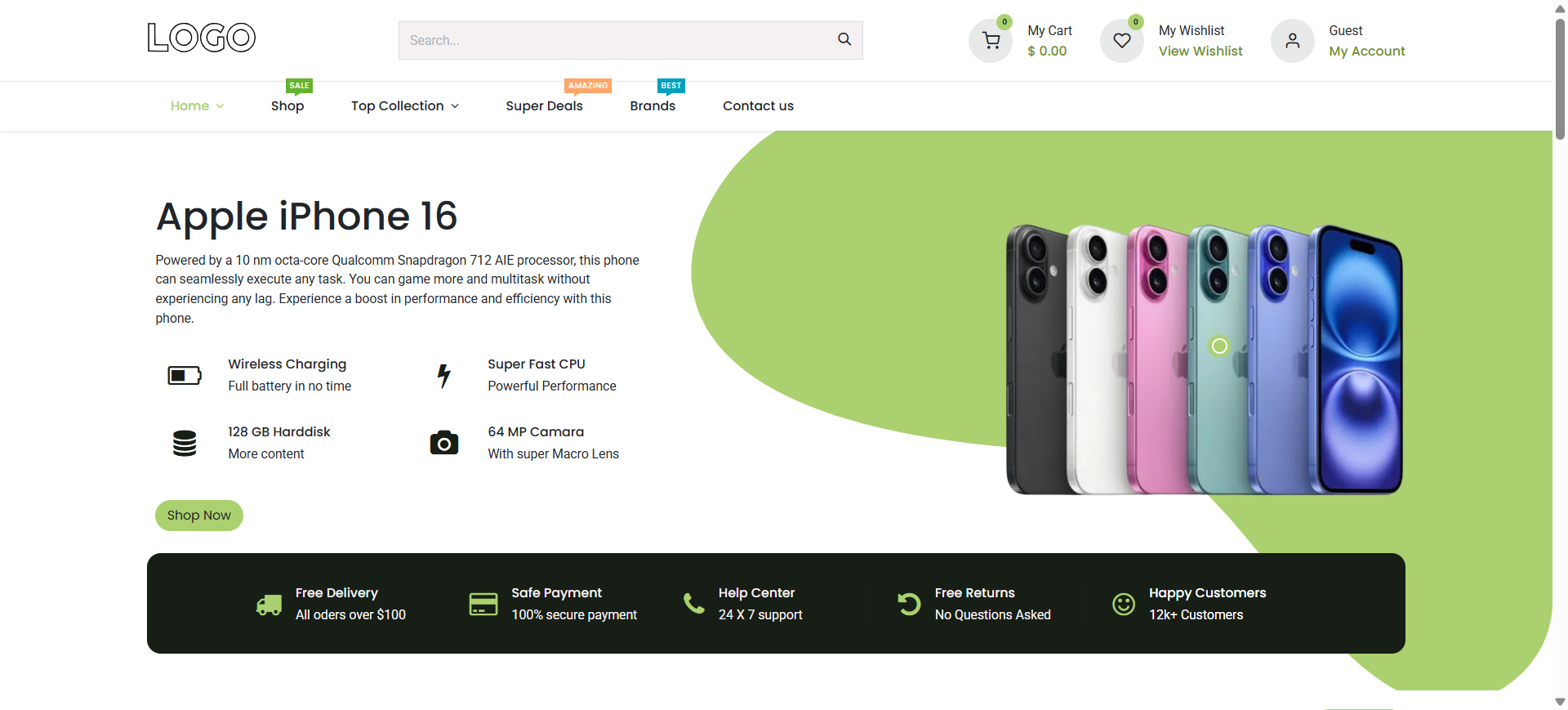The height and width of the screenshot is (710, 1568).
Task: Click the Happy Customers smiley icon
Action: [x=1124, y=605]
